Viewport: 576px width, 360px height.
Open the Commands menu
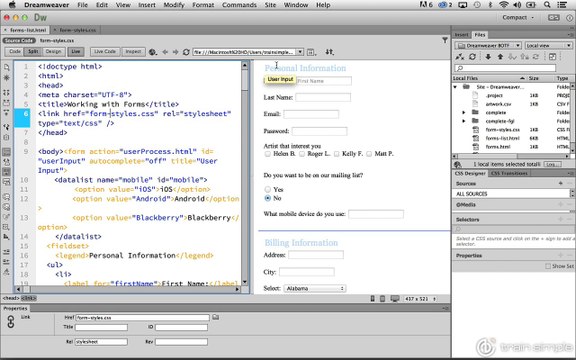click(x=239, y=5)
